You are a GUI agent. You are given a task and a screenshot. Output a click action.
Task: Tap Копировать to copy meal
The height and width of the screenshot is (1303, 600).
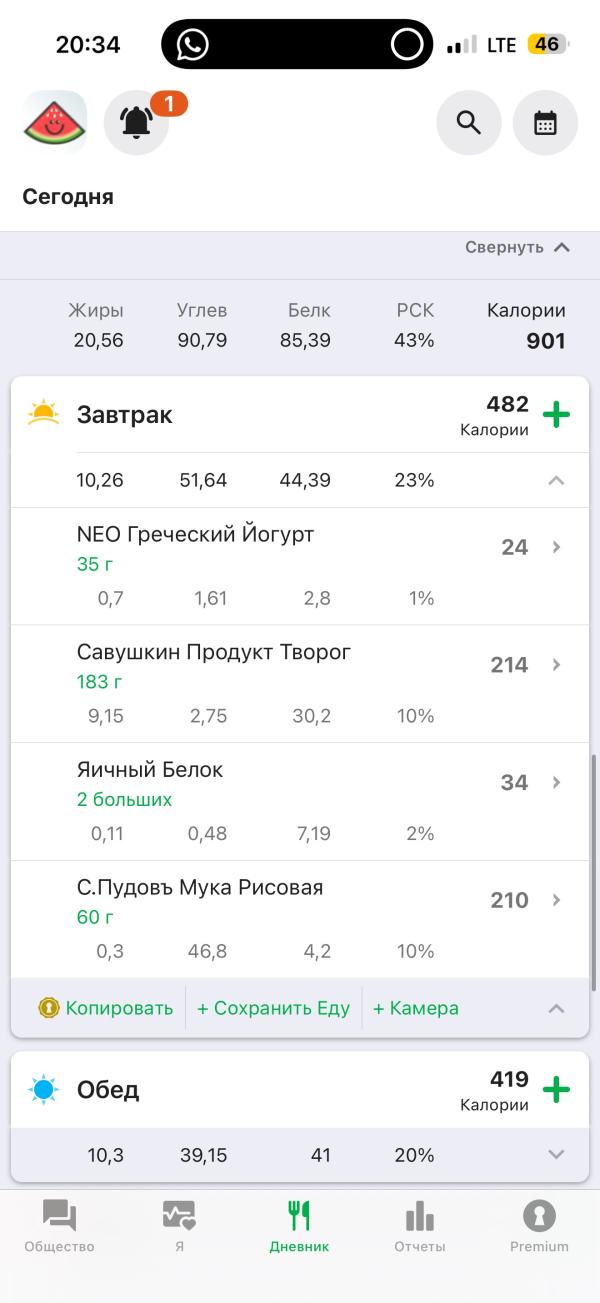tap(106, 1008)
